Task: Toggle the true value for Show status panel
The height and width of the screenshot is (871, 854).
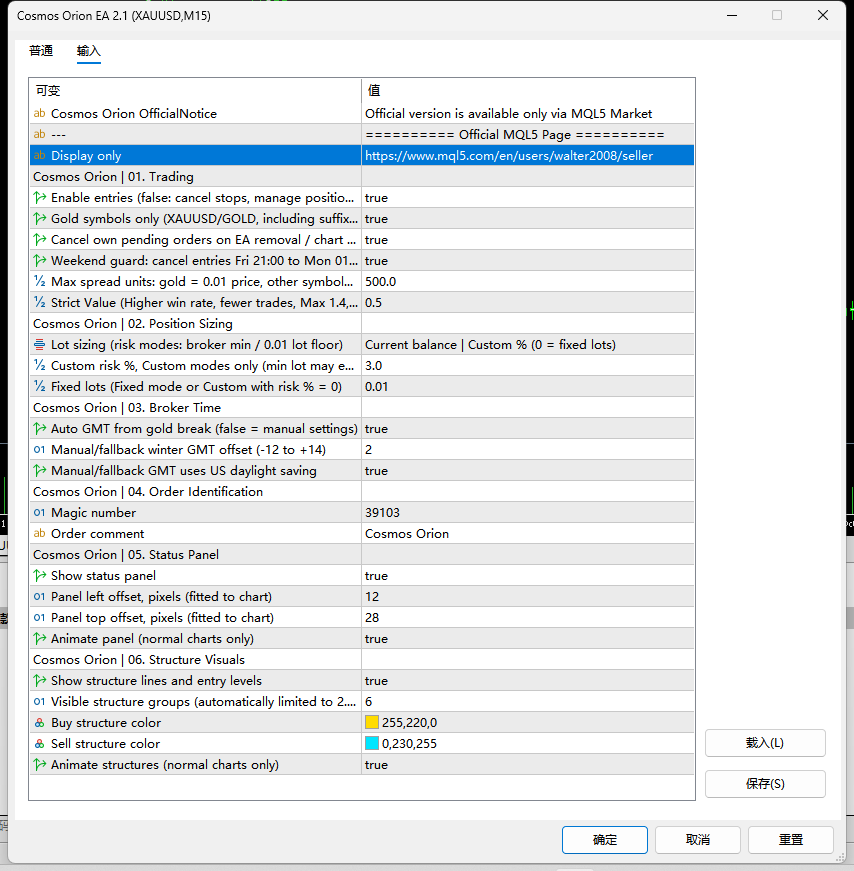Action: pos(527,576)
